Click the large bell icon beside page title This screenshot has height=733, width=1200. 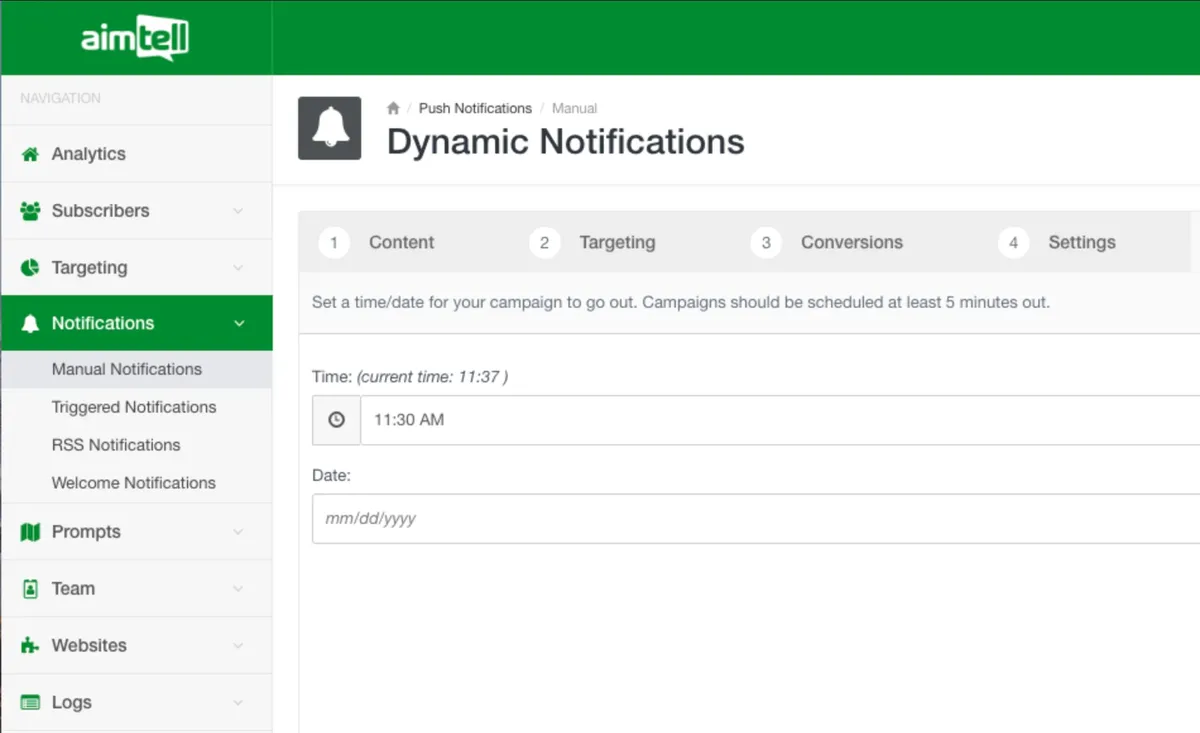point(330,128)
